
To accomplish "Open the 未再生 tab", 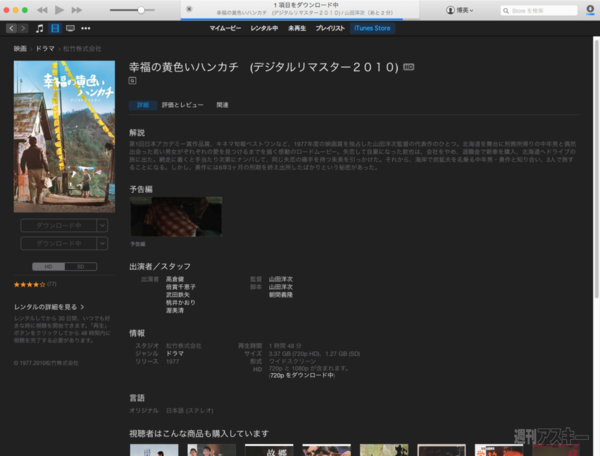I will coord(297,28).
